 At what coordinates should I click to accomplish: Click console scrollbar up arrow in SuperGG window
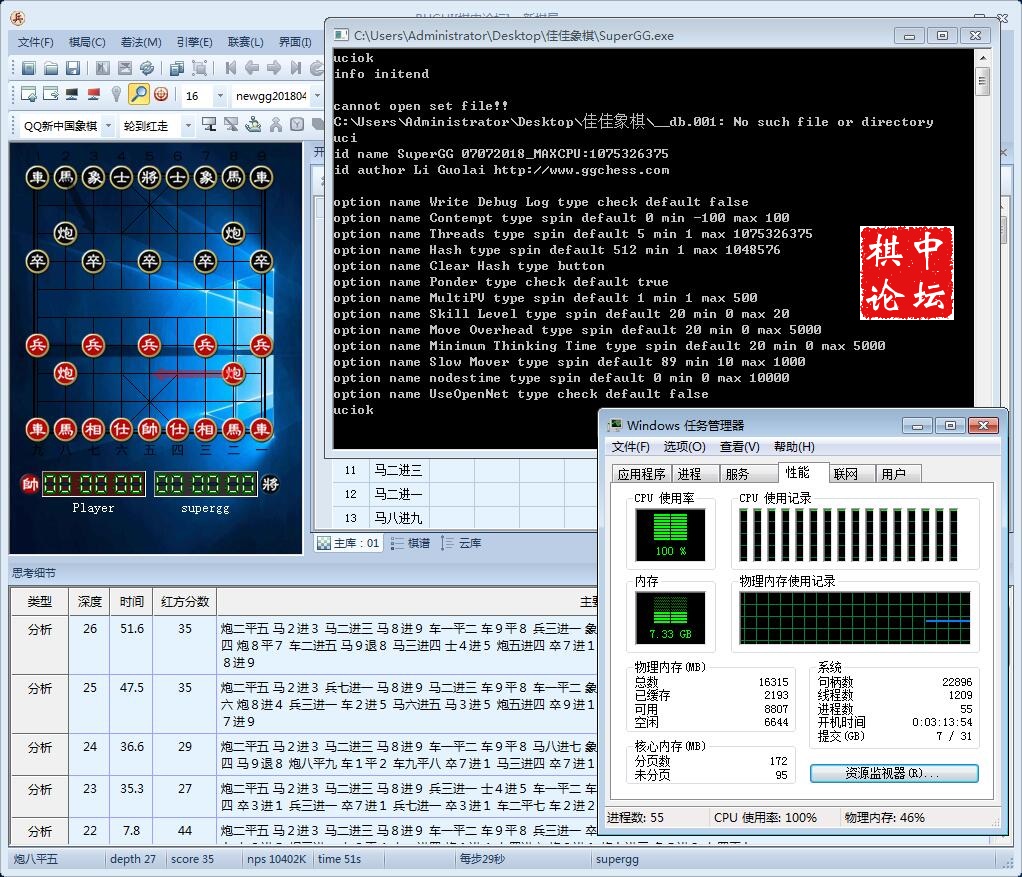pyautogui.click(x=982, y=57)
